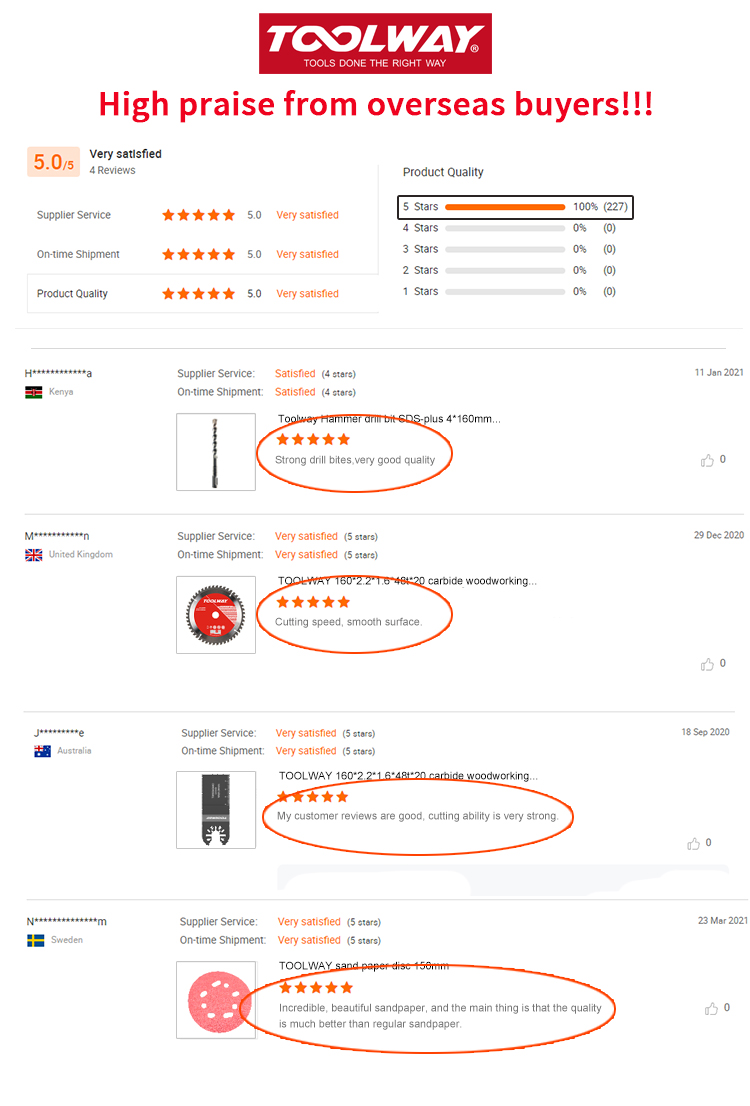The width and height of the screenshot is (750, 1106).
Task: Click the Kenya flag icon
Action: [33, 392]
